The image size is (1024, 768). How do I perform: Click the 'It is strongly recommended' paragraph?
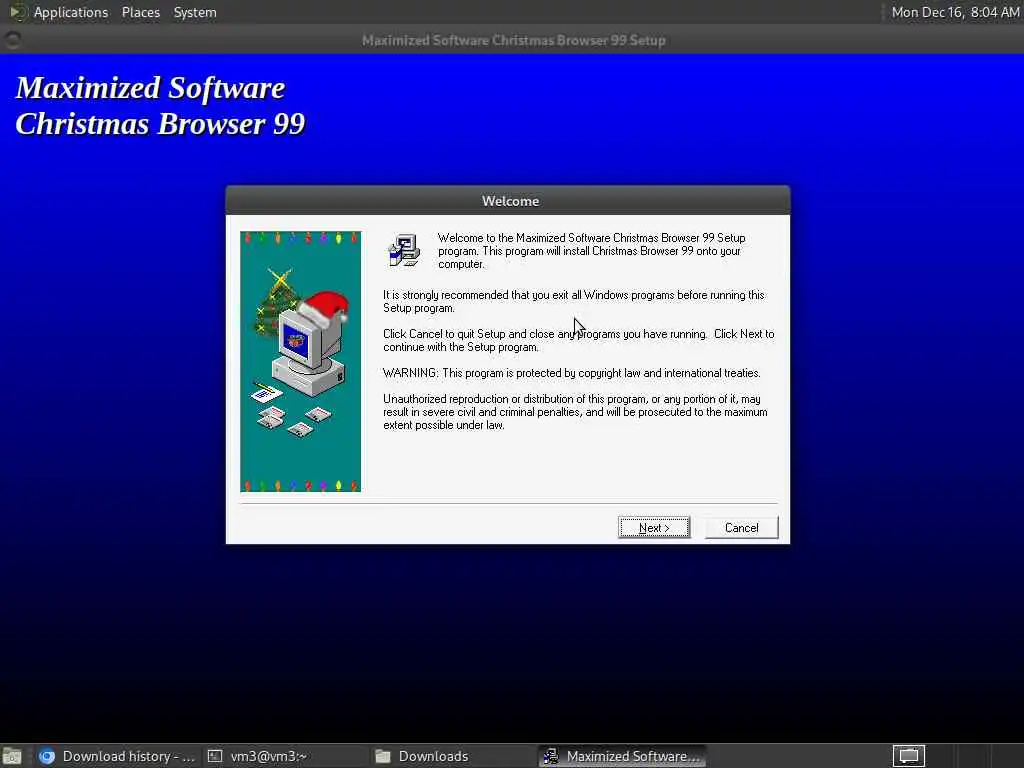(573, 302)
